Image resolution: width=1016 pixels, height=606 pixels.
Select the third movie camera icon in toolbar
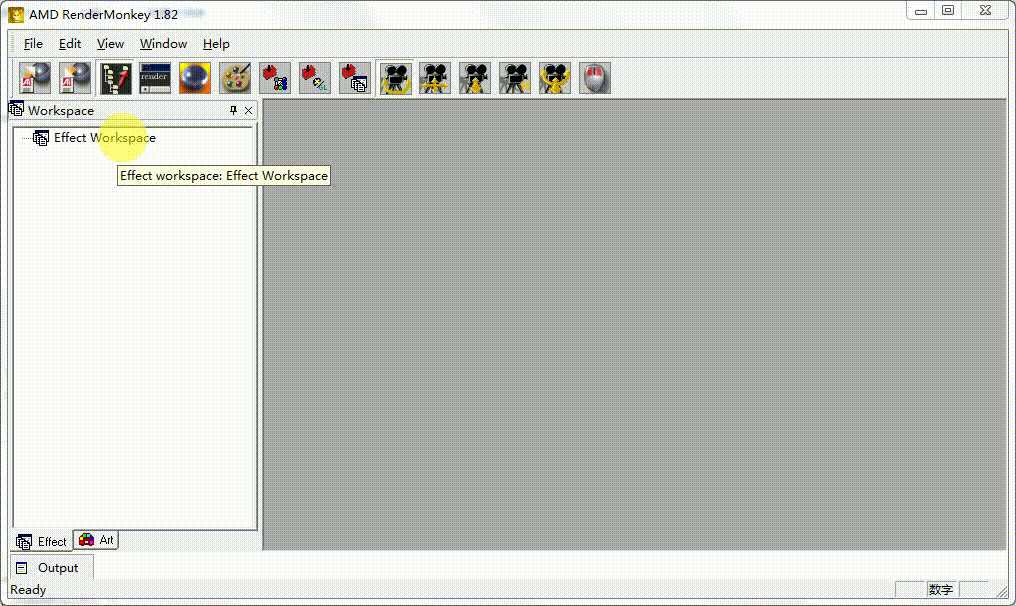point(475,78)
